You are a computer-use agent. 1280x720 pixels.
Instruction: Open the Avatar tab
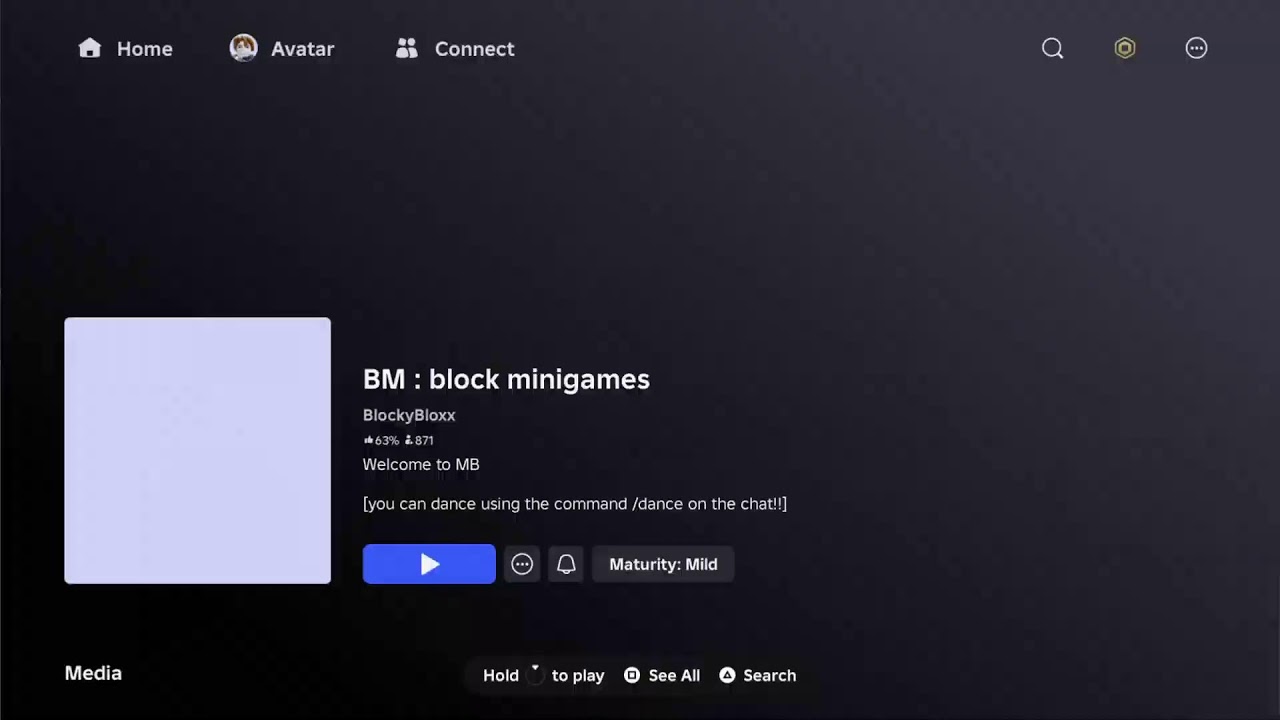pos(282,49)
